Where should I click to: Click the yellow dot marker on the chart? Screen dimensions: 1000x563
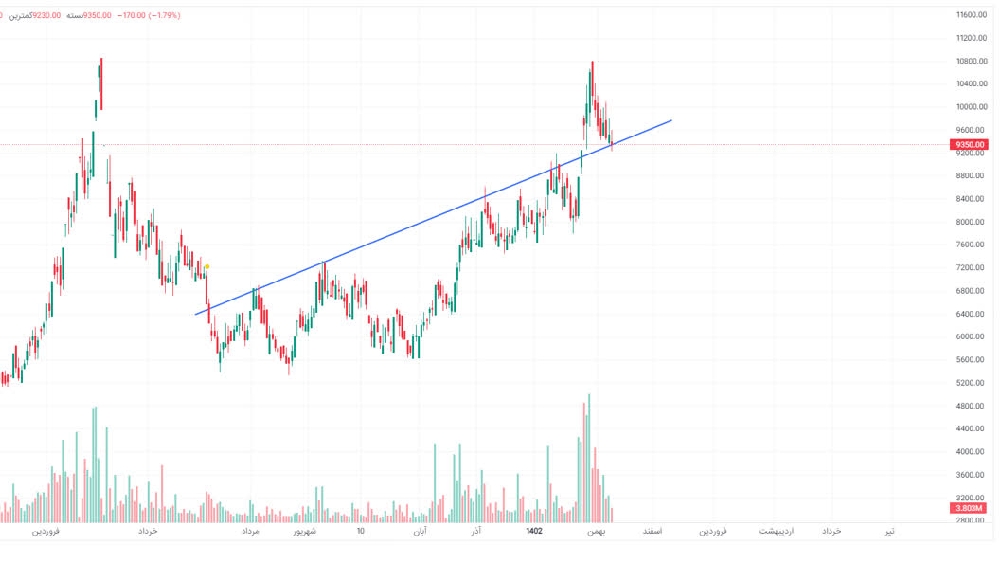pyautogui.click(x=207, y=267)
